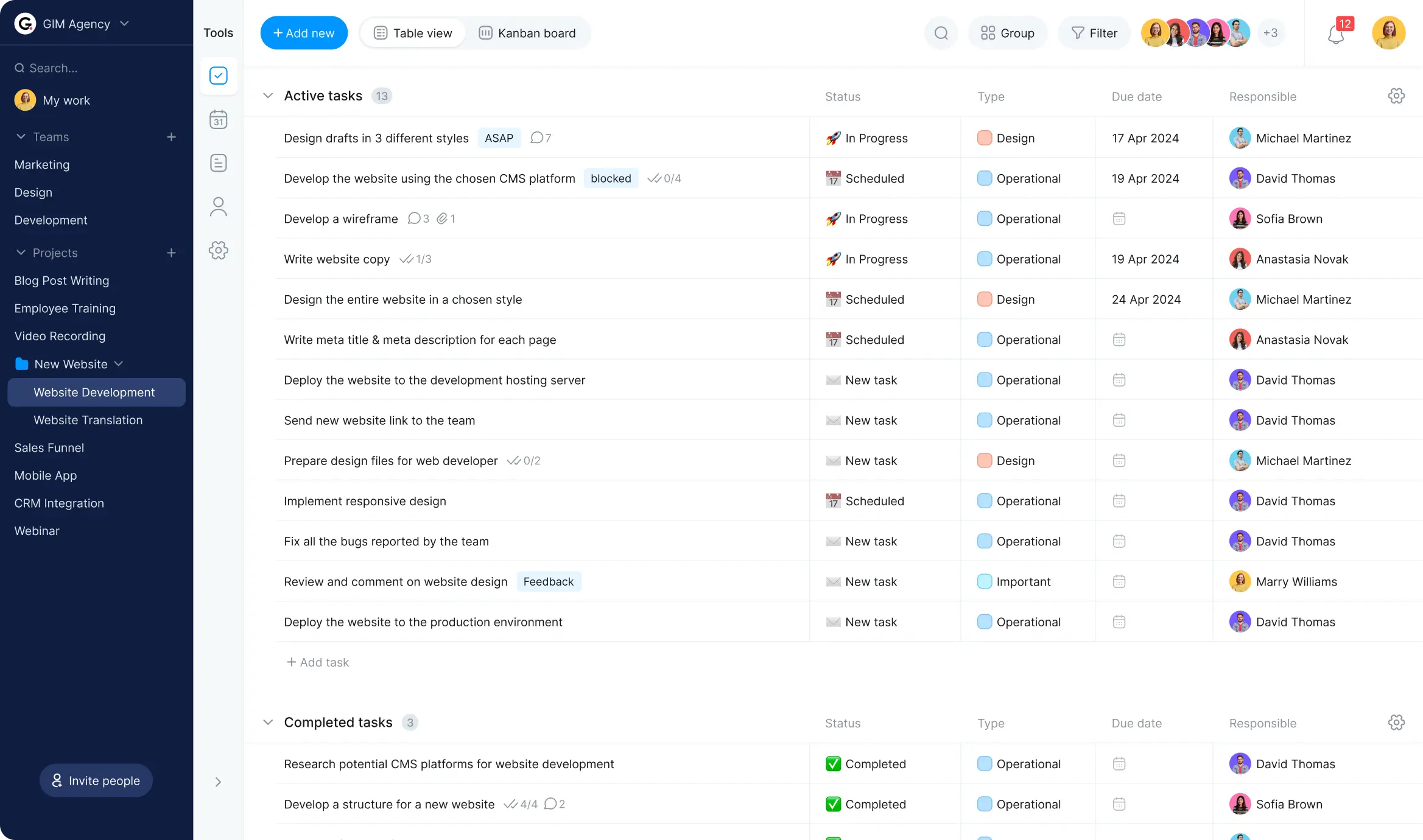This screenshot has height=840, width=1423.
Task: Expand the sidebar tools arrow
Action: point(218,782)
